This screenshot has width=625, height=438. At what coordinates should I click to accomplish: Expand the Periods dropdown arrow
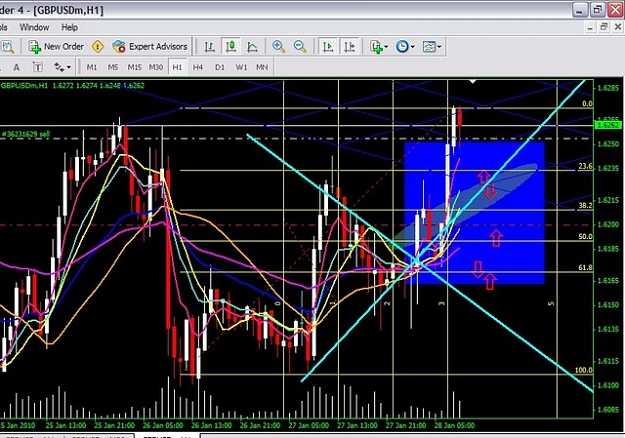(x=413, y=47)
